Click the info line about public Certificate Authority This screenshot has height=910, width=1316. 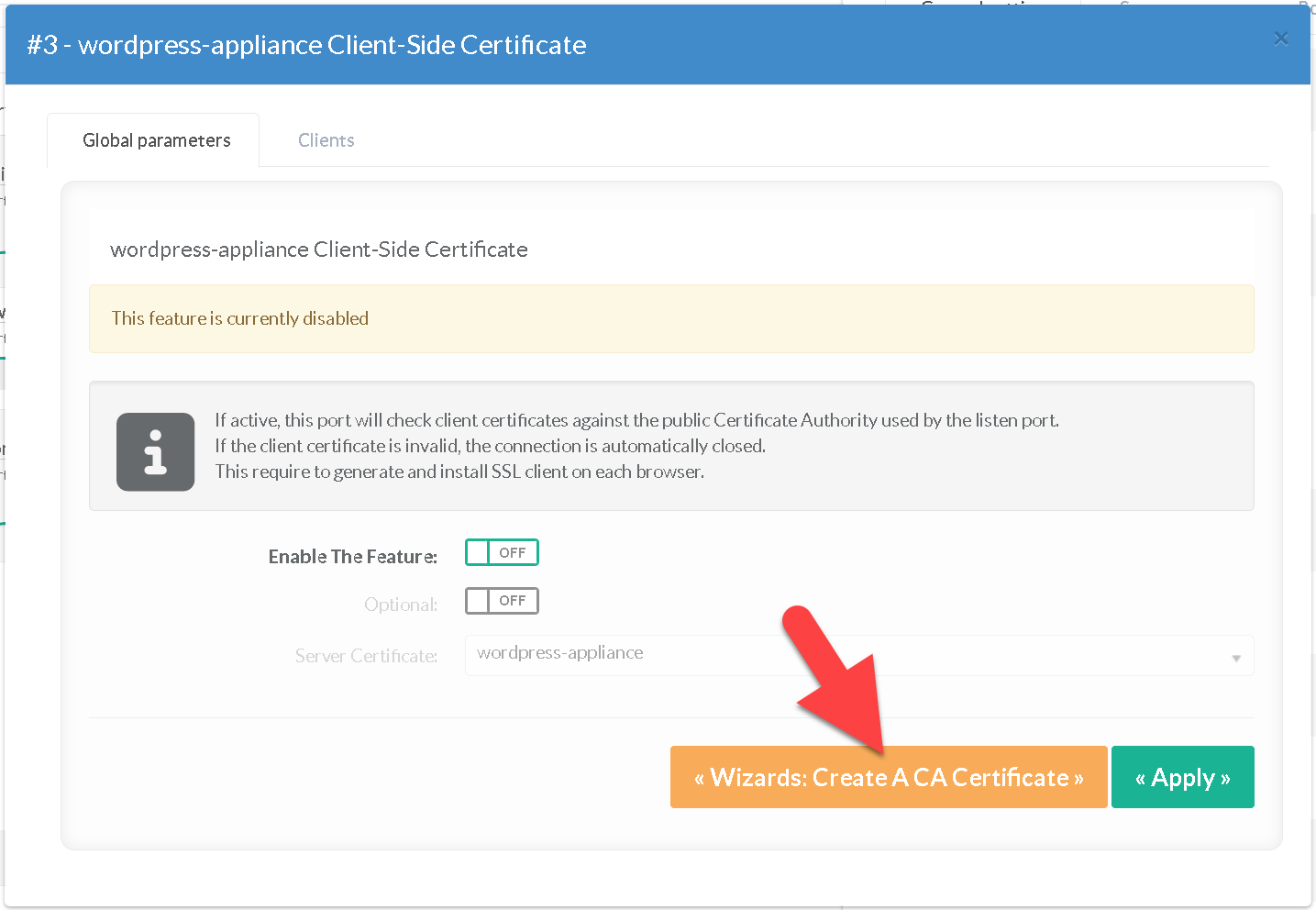[x=636, y=420]
